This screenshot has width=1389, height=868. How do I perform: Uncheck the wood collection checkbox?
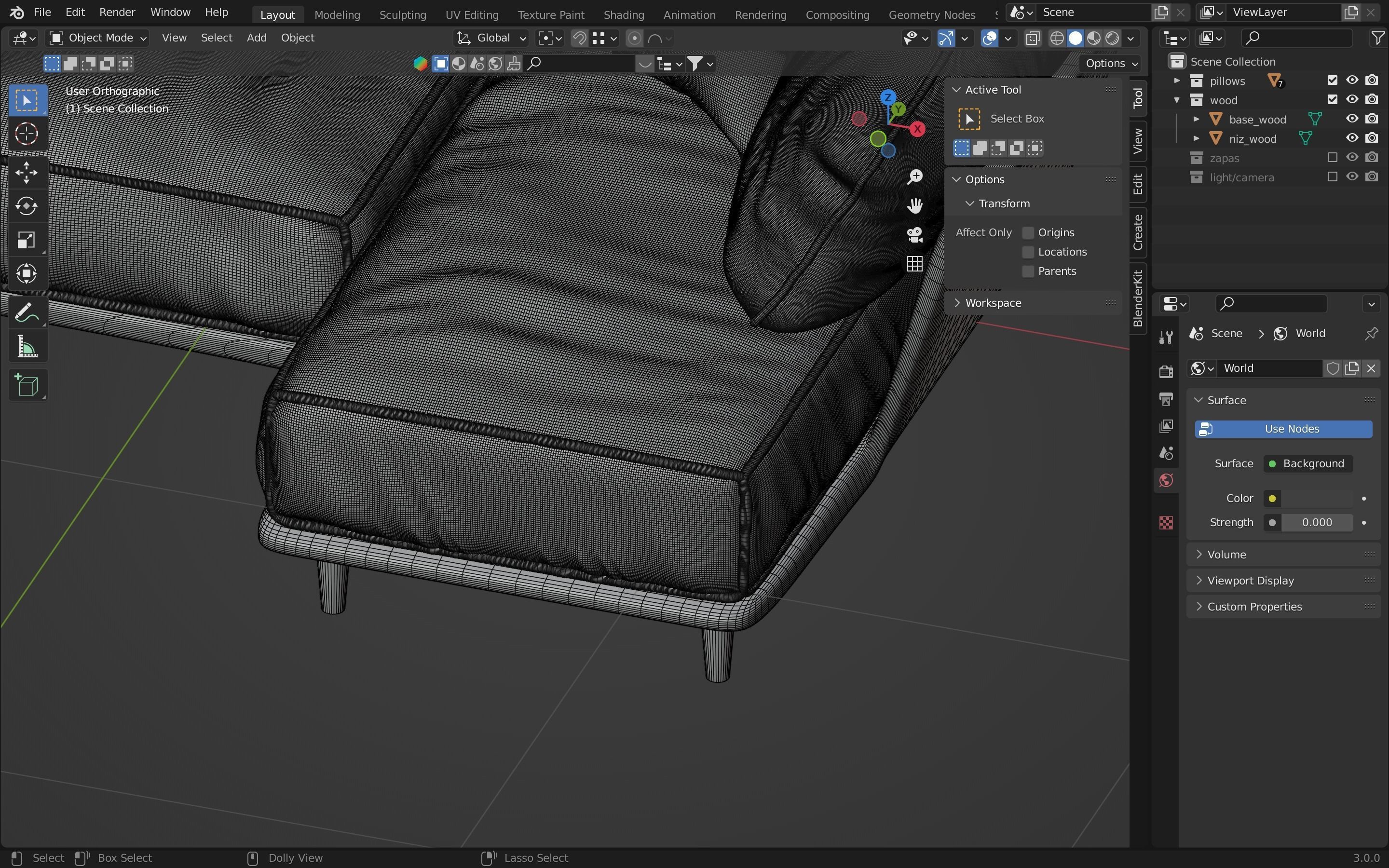click(1333, 99)
